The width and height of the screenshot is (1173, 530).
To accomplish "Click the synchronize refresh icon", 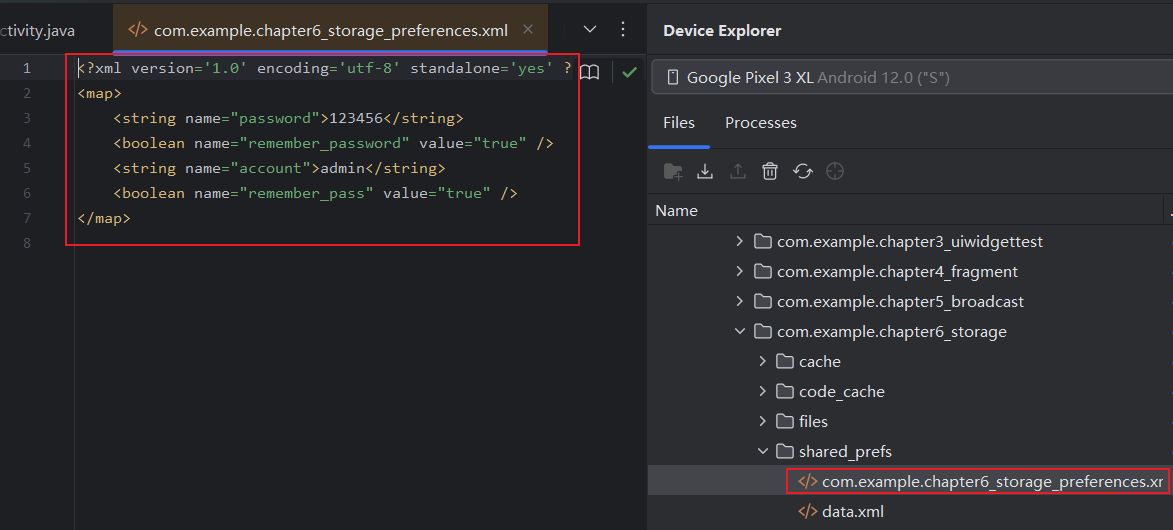I will click(802, 172).
